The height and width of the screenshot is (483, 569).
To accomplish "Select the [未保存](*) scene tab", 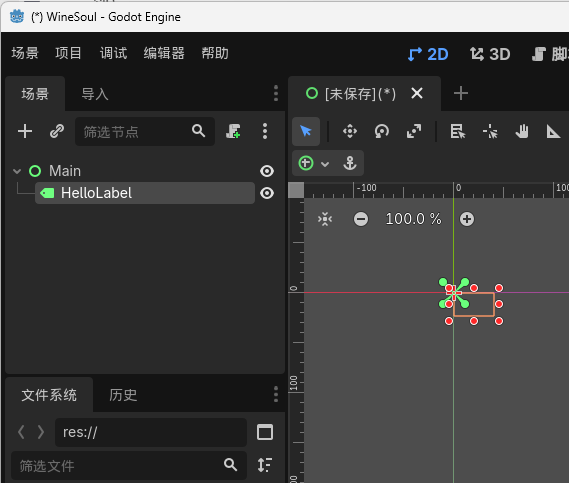I will 360,94.
